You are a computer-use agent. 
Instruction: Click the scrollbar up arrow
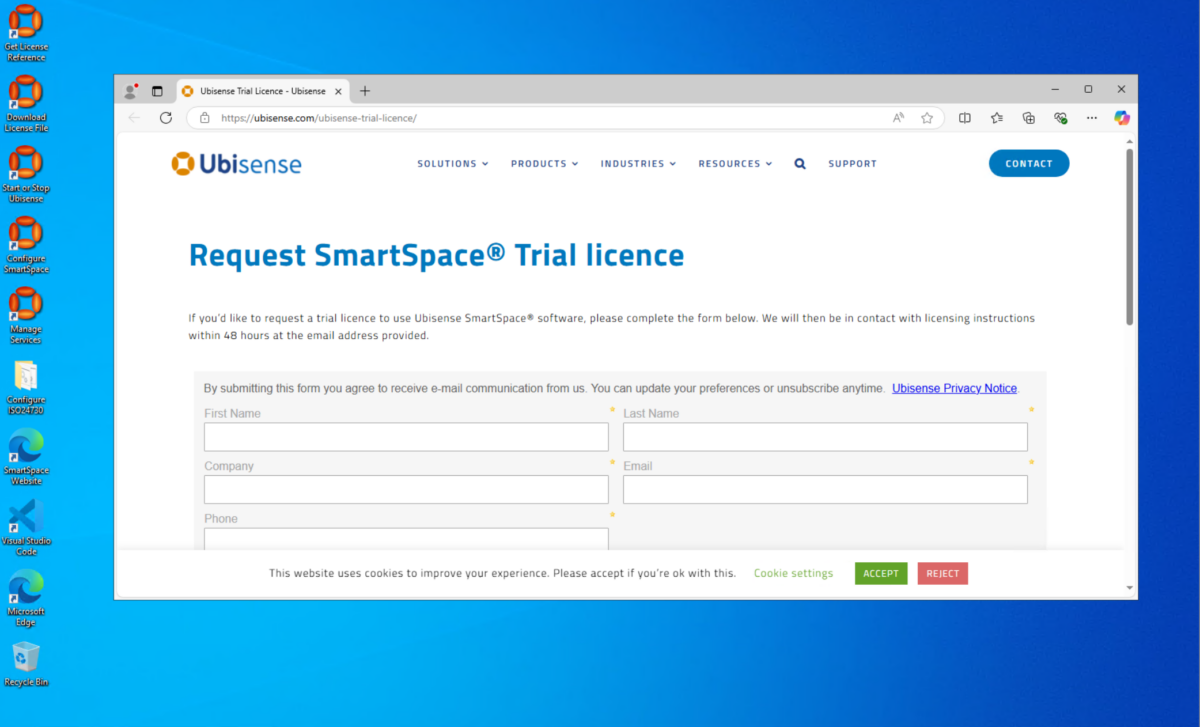tap(1130, 141)
